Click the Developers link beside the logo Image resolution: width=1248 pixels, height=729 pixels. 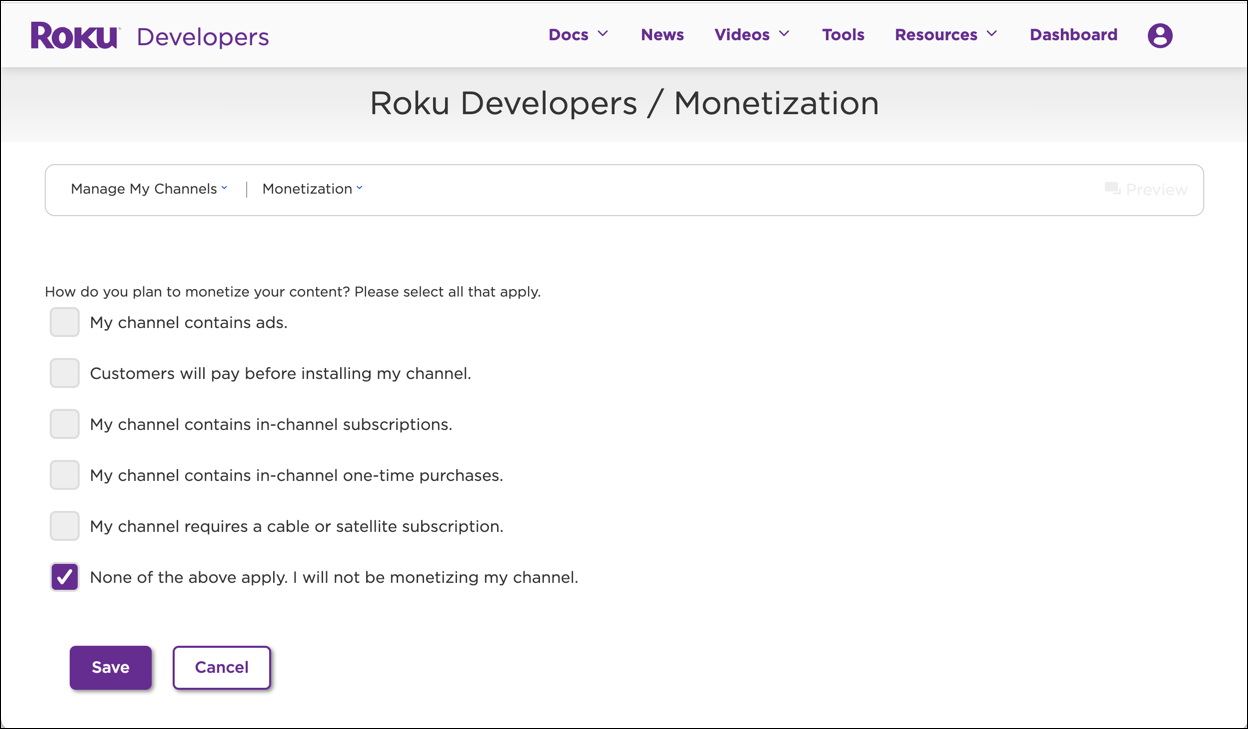[203, 36]
